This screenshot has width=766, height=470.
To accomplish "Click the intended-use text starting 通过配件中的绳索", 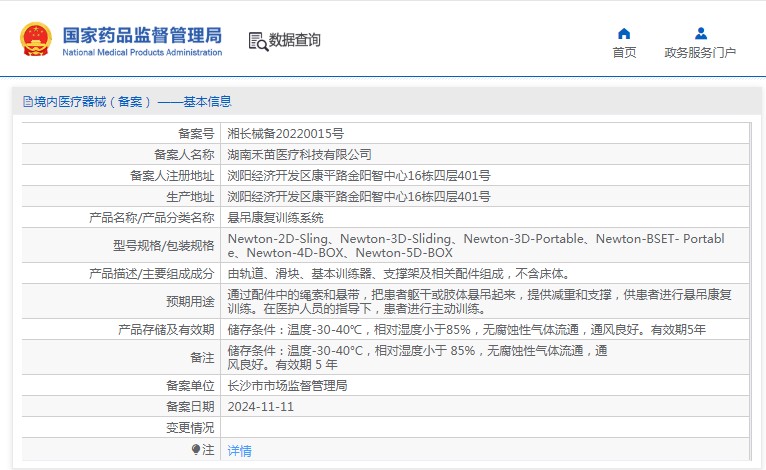I will tap(479, 301).
